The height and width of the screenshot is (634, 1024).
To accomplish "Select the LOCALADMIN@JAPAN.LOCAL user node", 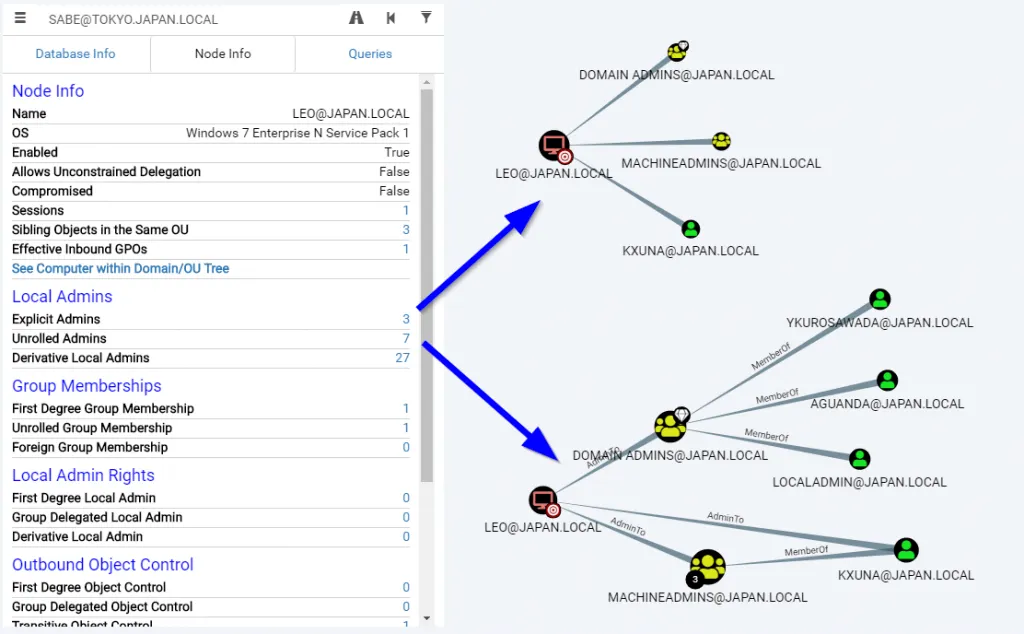I will pos(860,459).
